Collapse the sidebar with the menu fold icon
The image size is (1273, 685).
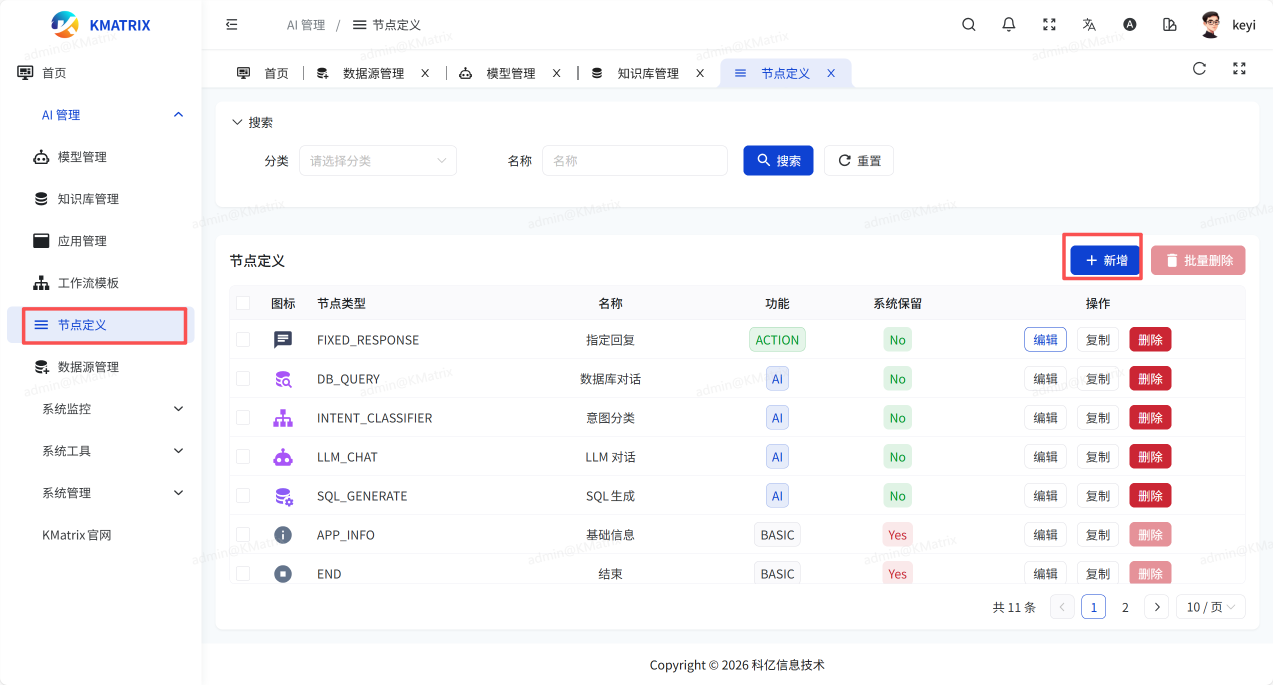click(232, 25)
